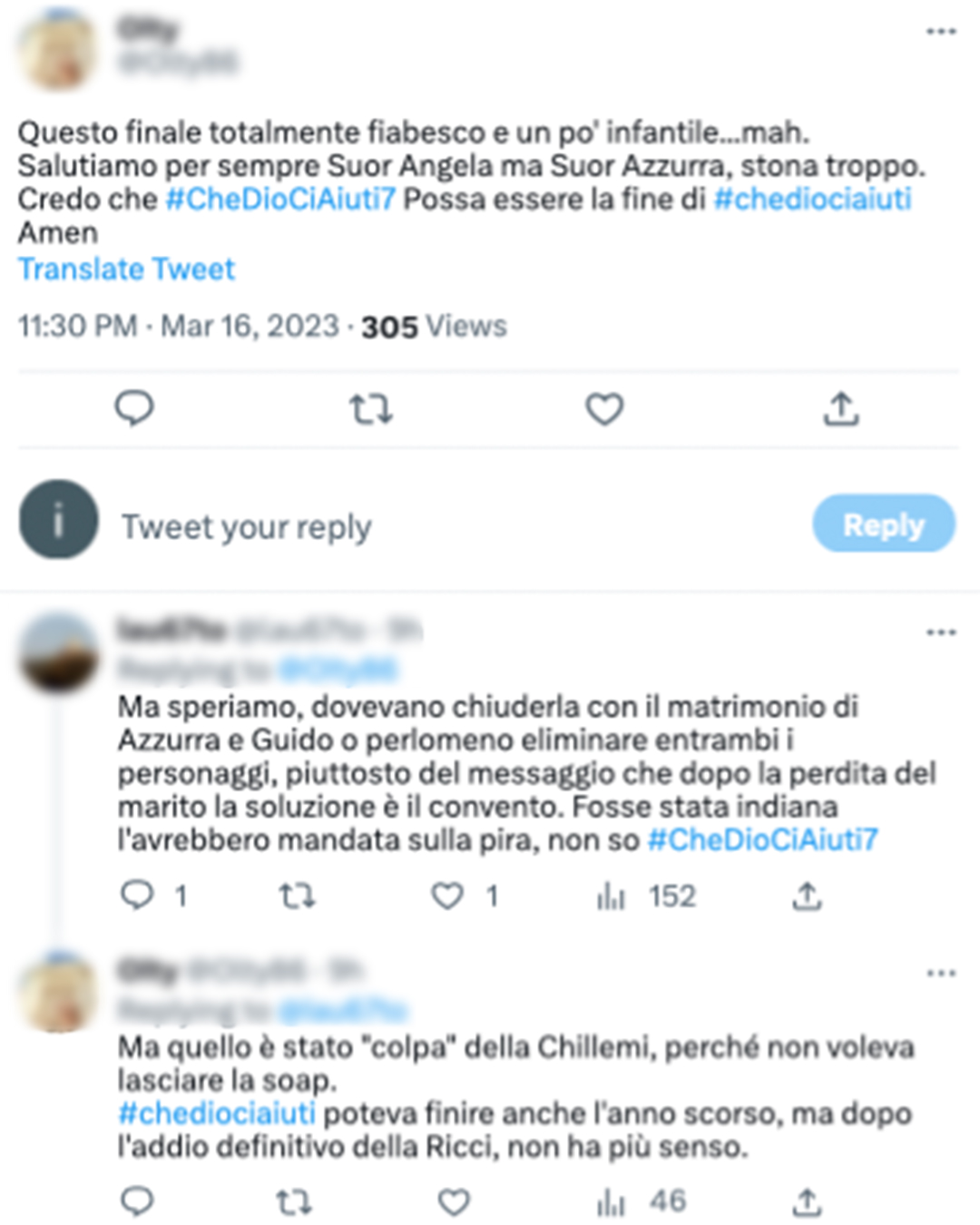Open the three-dot menu on the main tweet
The image size is (980, 1225).
pyautogui.click(x=941, y=32)
